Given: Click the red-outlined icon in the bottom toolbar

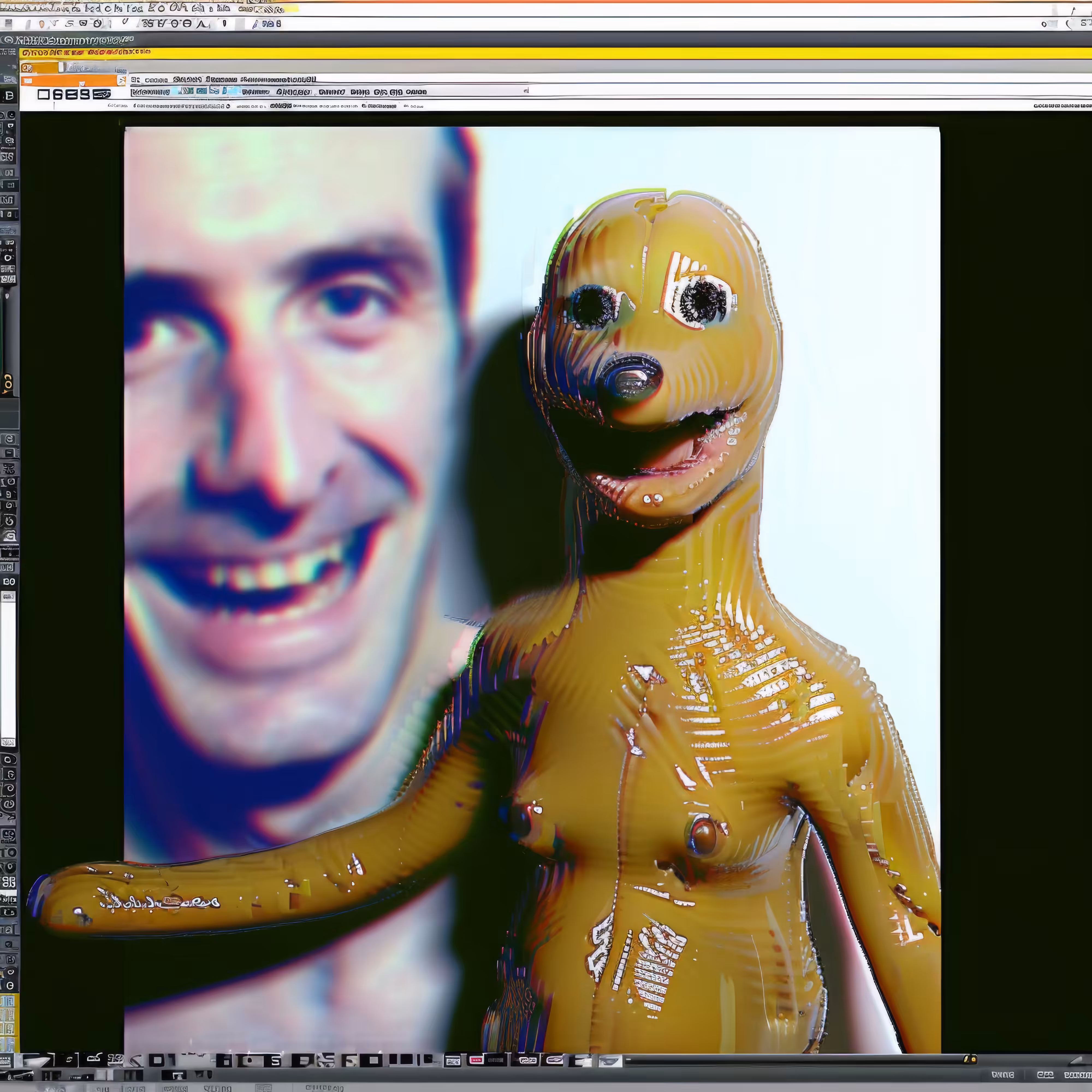Looking at the screenshot, I should (x=476, y=1060).
